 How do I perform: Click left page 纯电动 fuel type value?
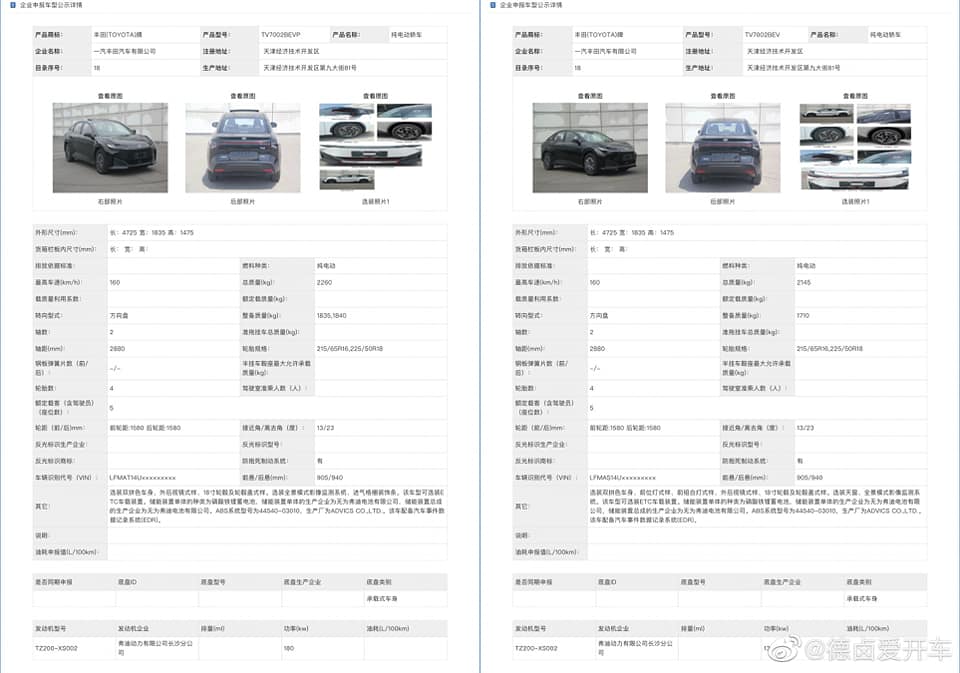click(326, 266)
